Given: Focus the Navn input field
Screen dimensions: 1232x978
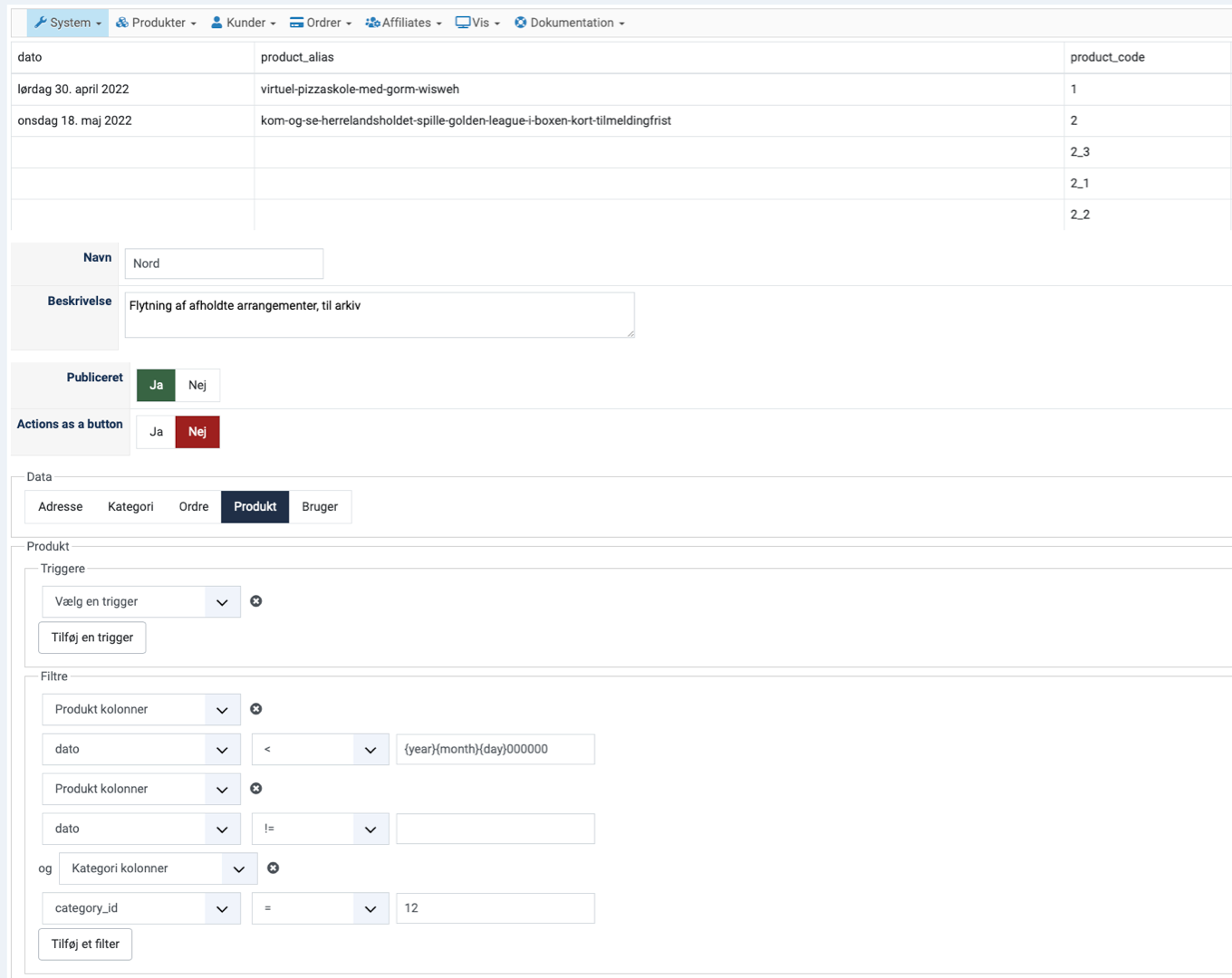Looking at the screenshot, I should coord(224,264).
